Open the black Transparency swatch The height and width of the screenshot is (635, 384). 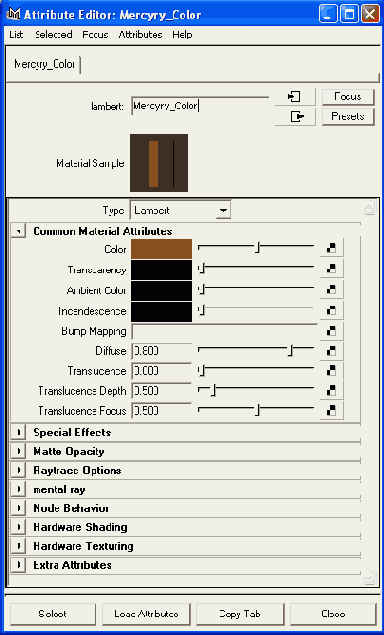point(161,270)
